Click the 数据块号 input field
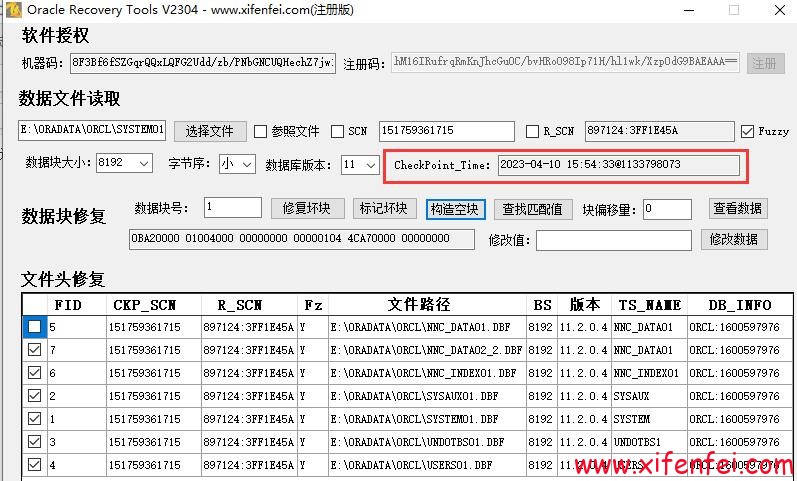This screenshot has height=481, width=797. 233,207
